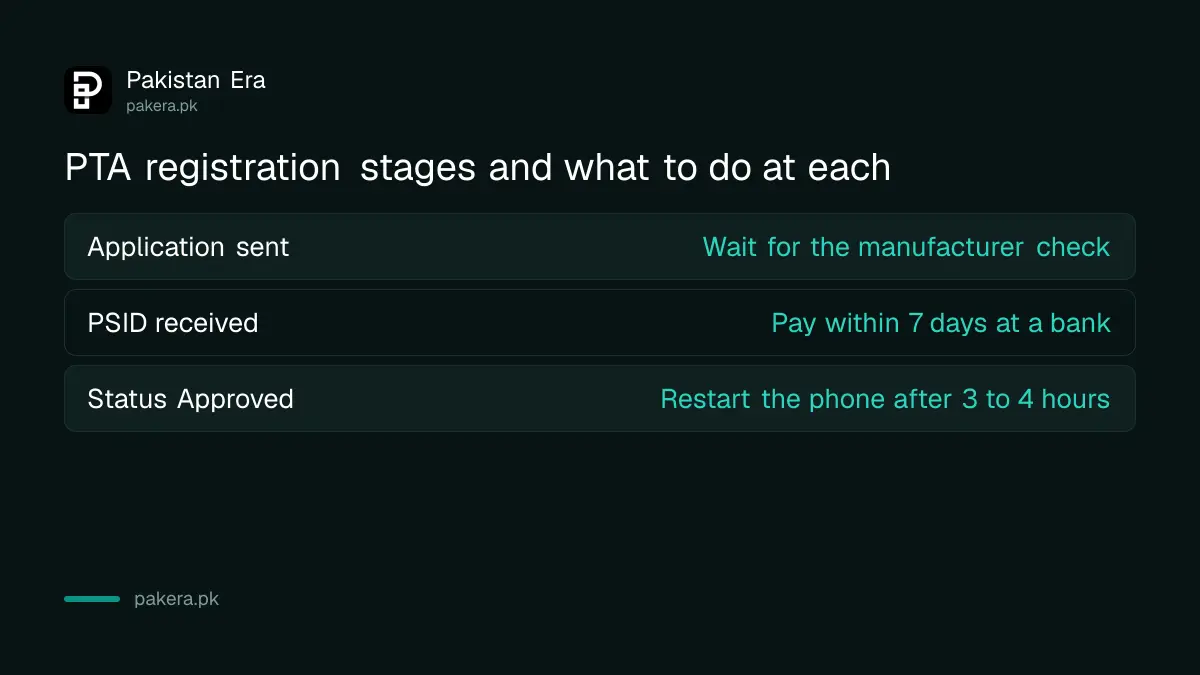
Task: Click the word stages in the heading
Action: coord(419,169)
